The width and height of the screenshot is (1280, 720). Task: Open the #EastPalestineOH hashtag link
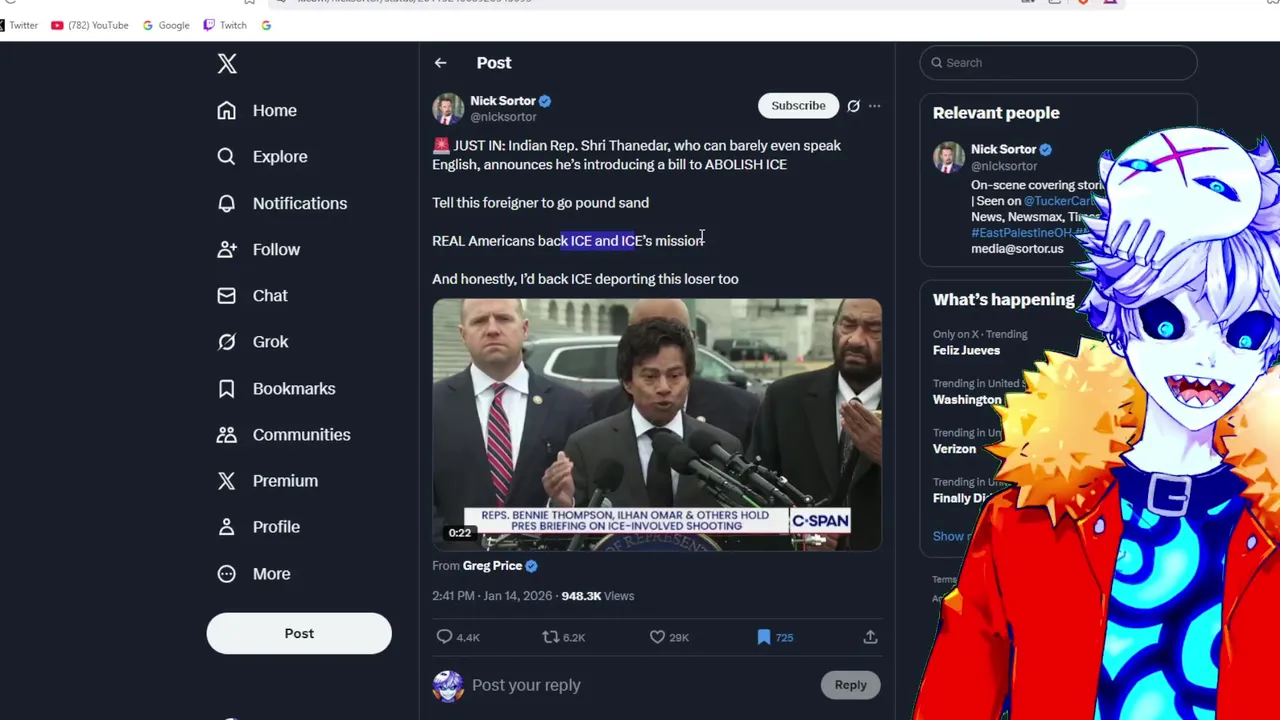point(1021,233)
